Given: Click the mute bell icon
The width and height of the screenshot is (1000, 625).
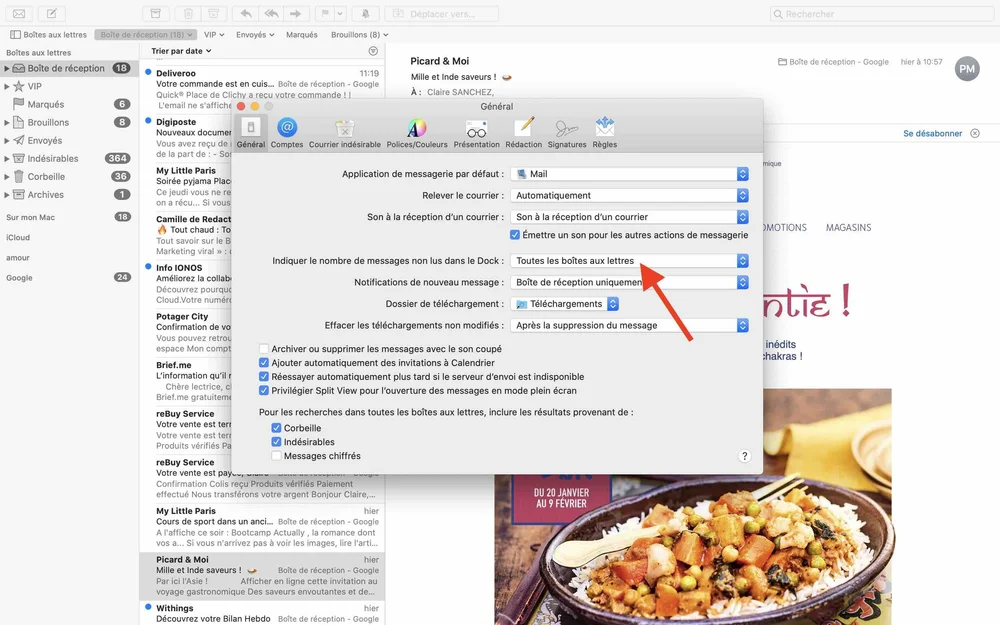Looking at the screenshot, I should coord(365,13).
